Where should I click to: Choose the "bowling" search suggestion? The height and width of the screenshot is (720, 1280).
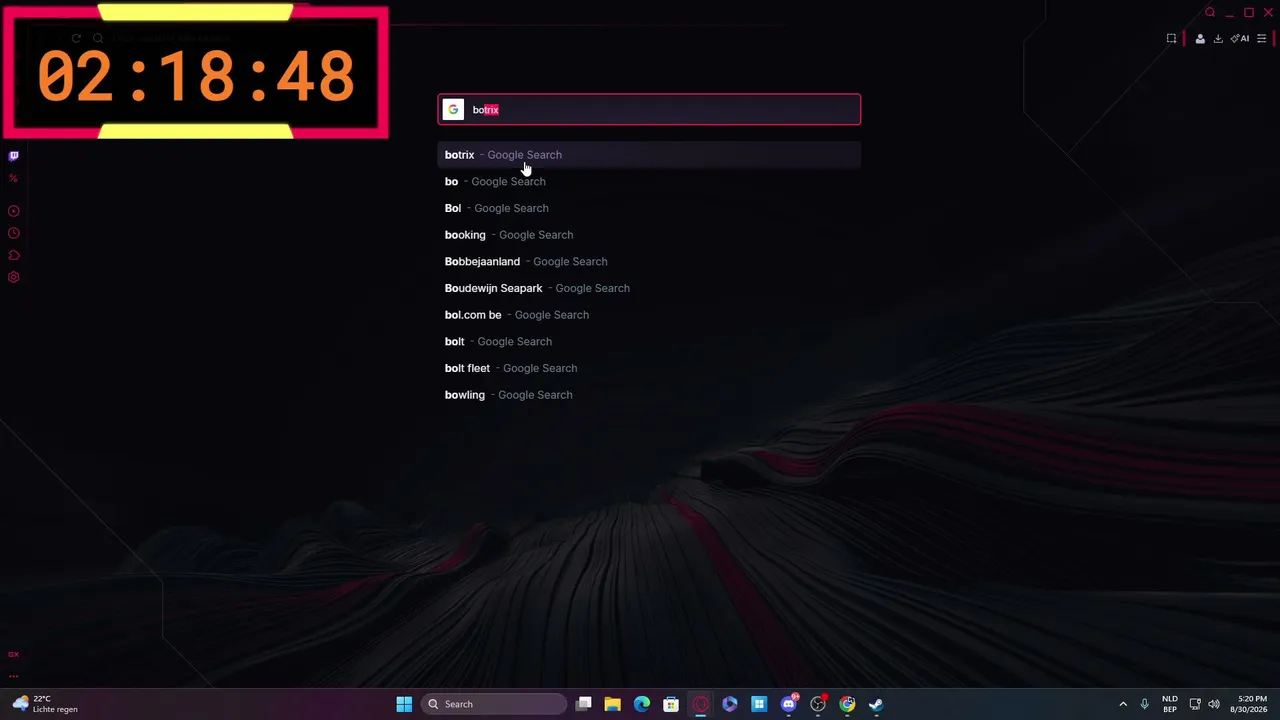click(649, 395)
